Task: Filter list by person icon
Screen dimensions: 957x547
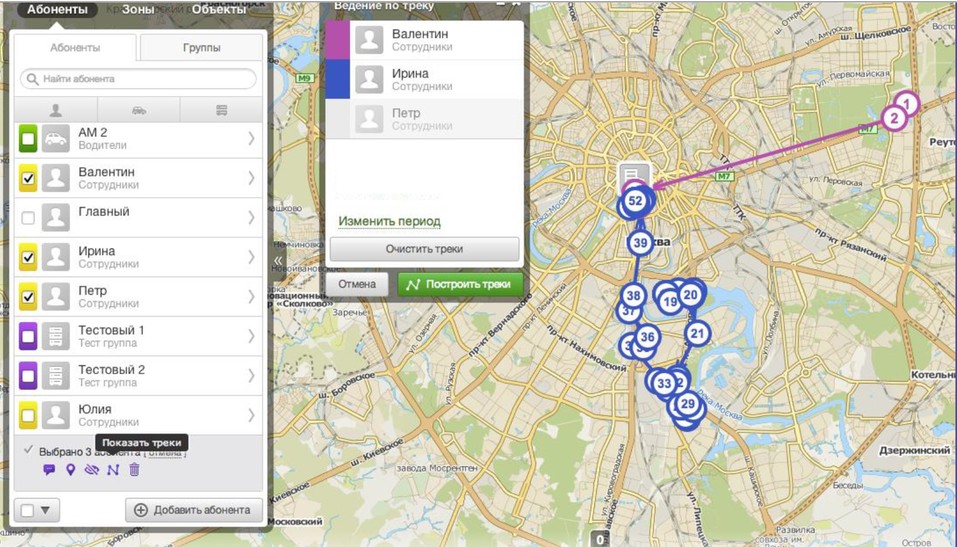Action: point(56,110)
